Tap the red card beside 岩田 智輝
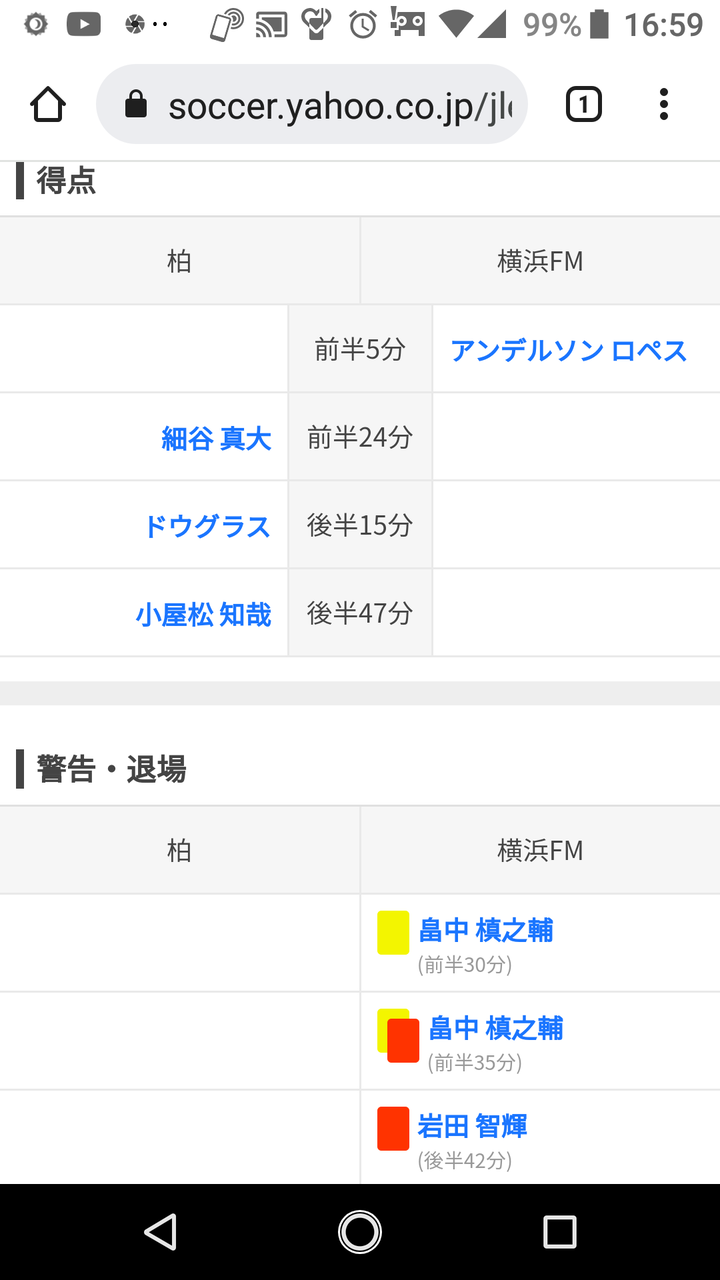The image size is (720, 1280). [393, 1128]
